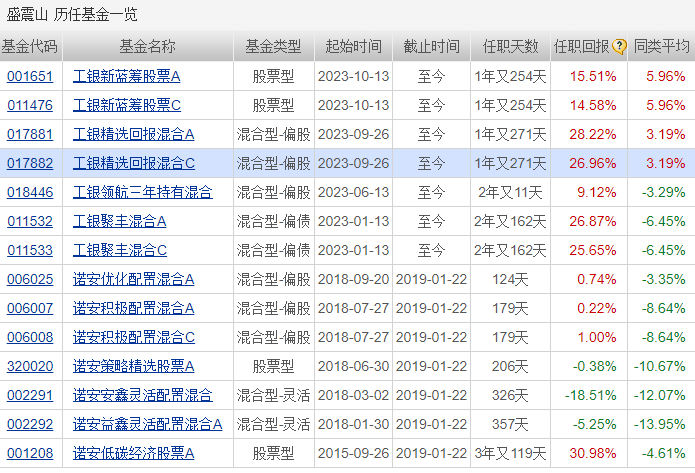Image resolution: width=695 pixels, height=473 pixels.
Task: Open fund code link 002291
Action: [30, 395]
